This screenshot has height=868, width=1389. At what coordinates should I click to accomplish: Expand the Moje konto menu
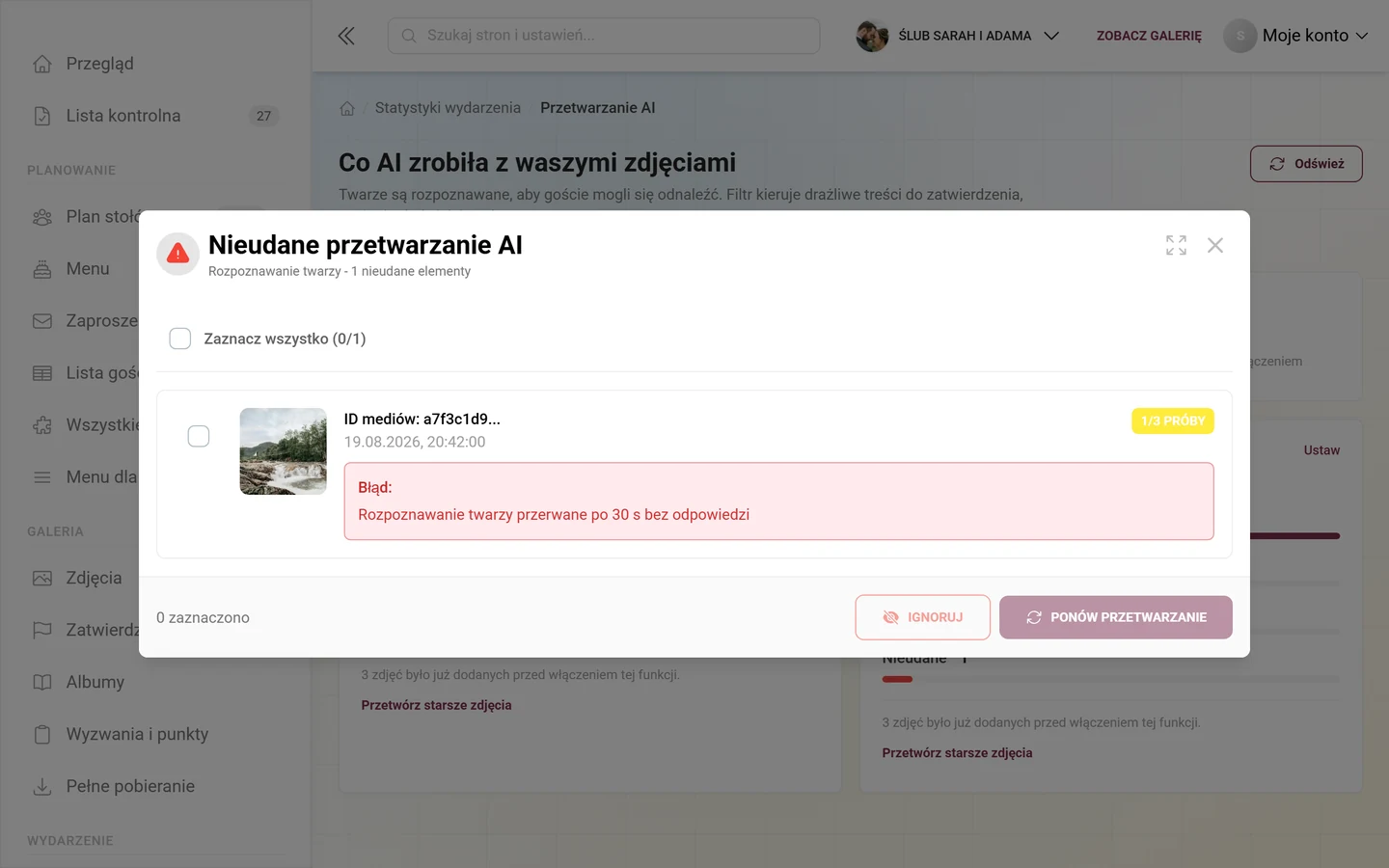[1296, 36]
